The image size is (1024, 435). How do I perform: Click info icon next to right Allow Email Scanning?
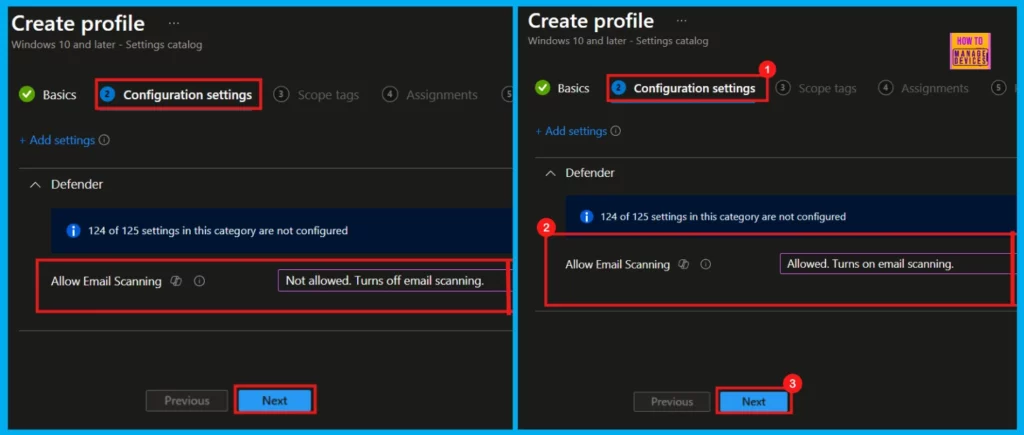click(x=705, y=265)
